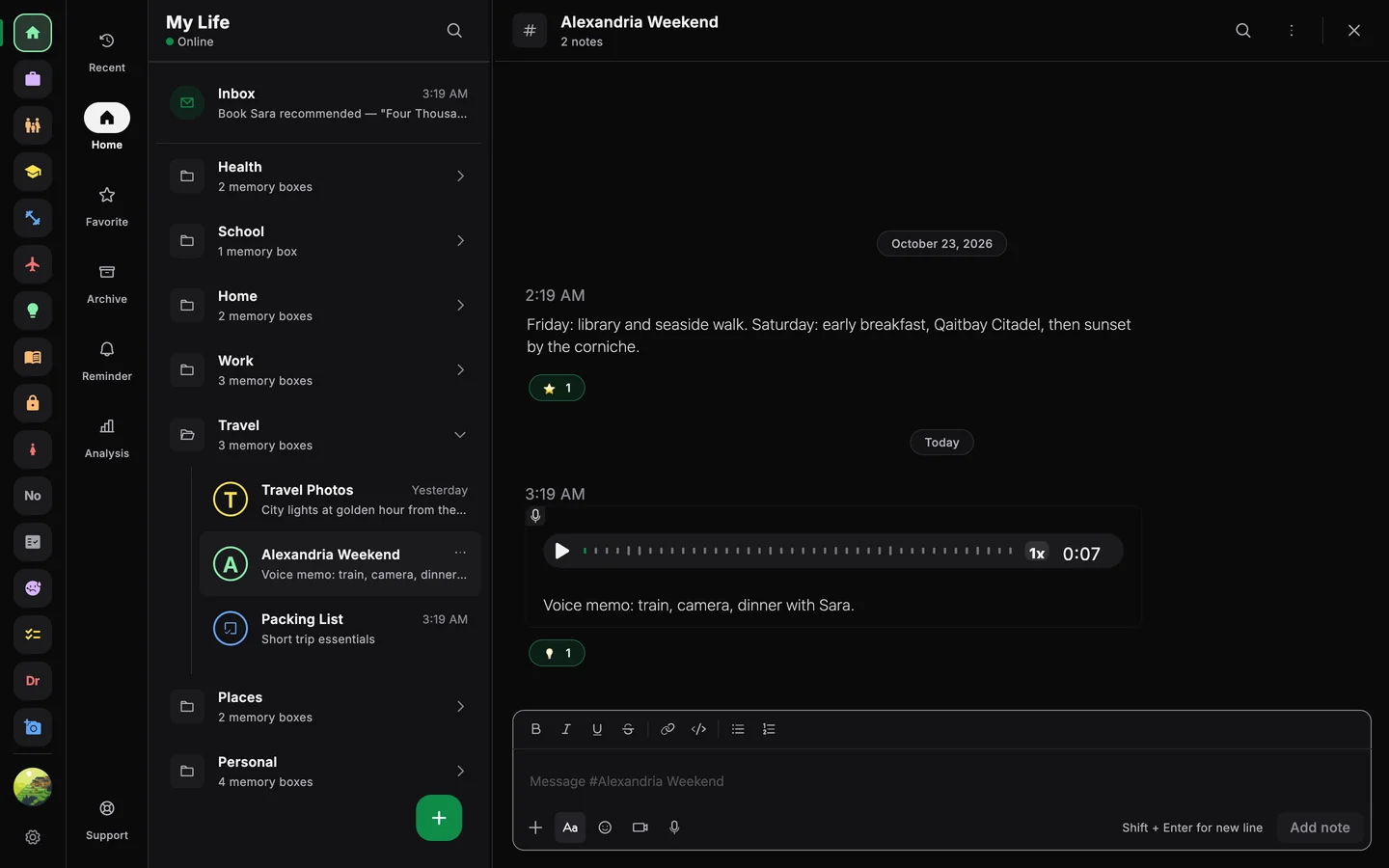Open Alexandria Weekend row options menu

pos(460,554)
